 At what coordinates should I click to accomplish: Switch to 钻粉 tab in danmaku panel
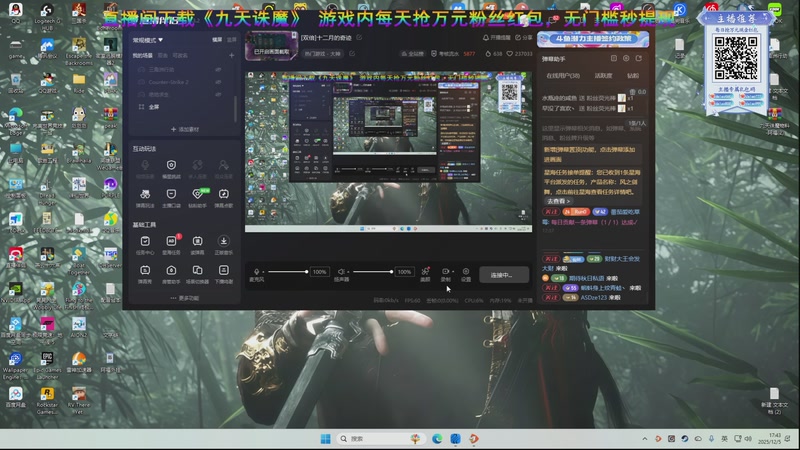[x=633, y=76]
